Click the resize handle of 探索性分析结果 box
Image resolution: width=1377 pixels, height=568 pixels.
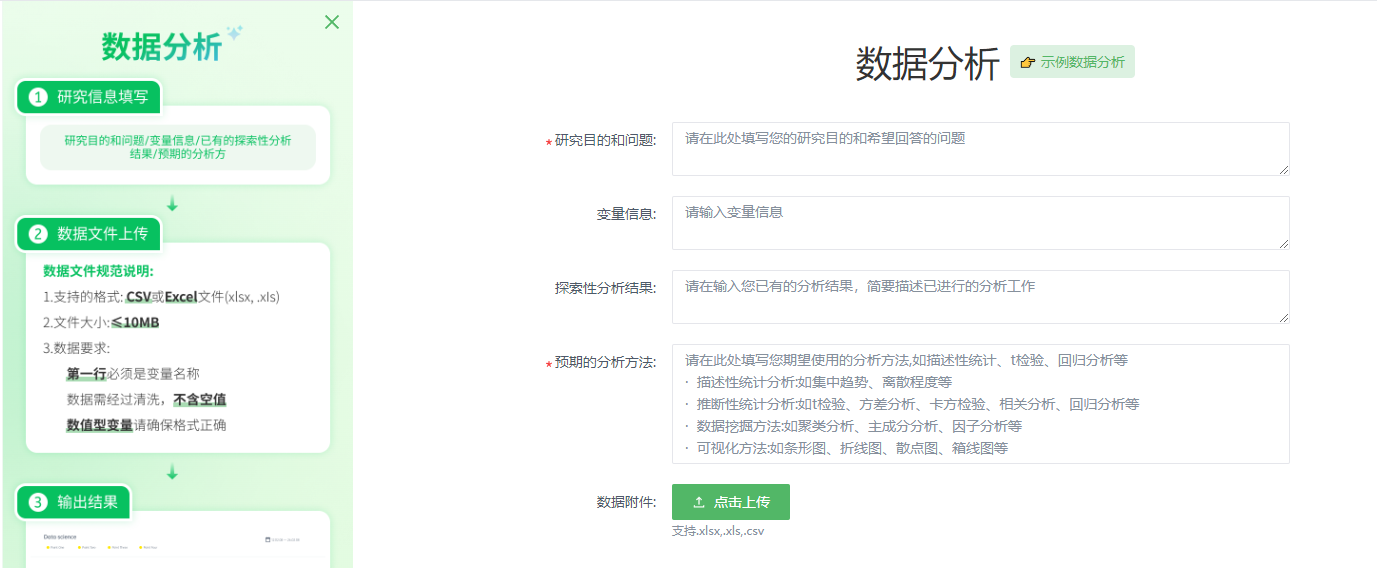tap(1283, 317)
